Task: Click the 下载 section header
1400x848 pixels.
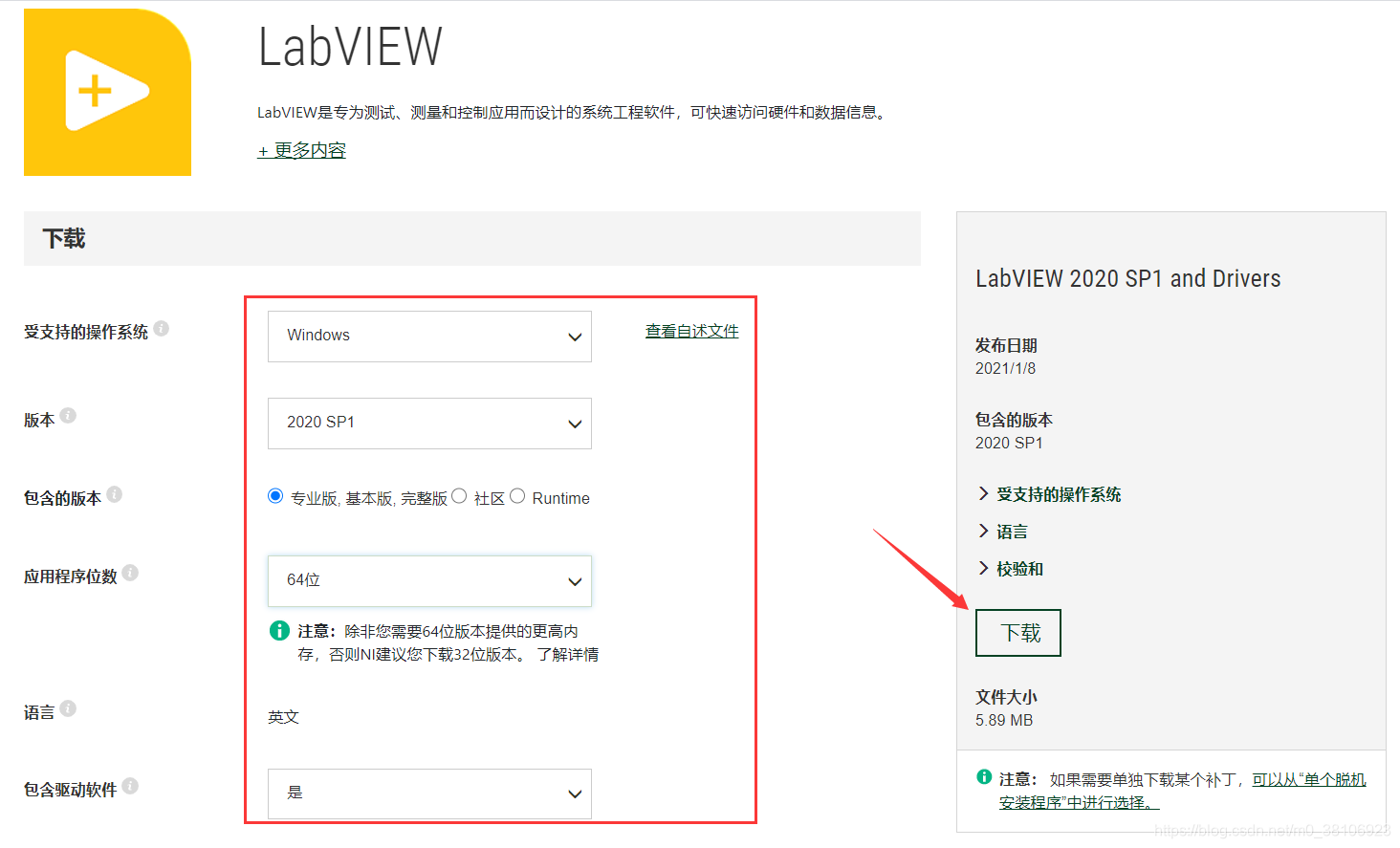Action: (x=472, y=238)
